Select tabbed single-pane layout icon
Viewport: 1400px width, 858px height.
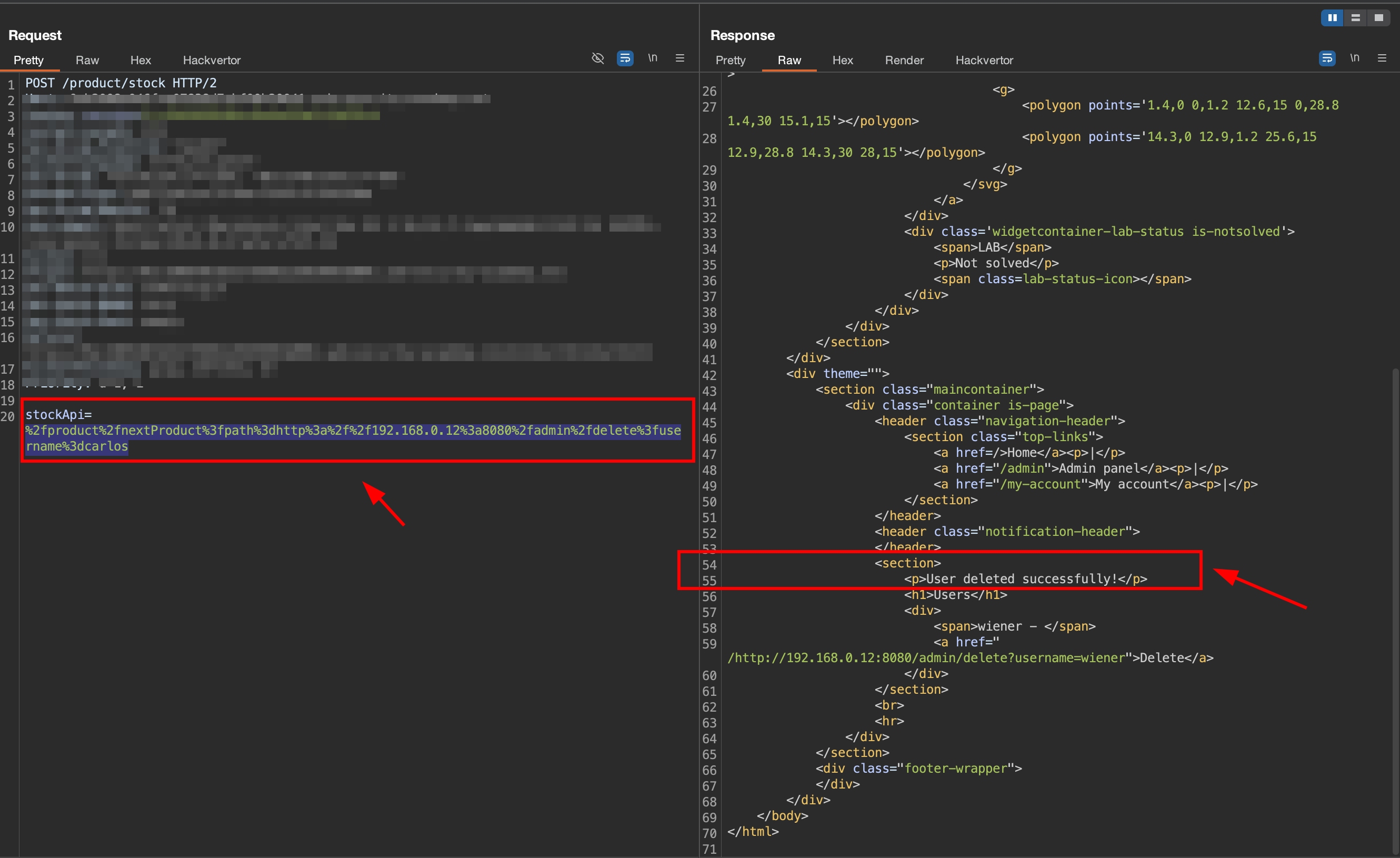click(x=1378, y=17)
